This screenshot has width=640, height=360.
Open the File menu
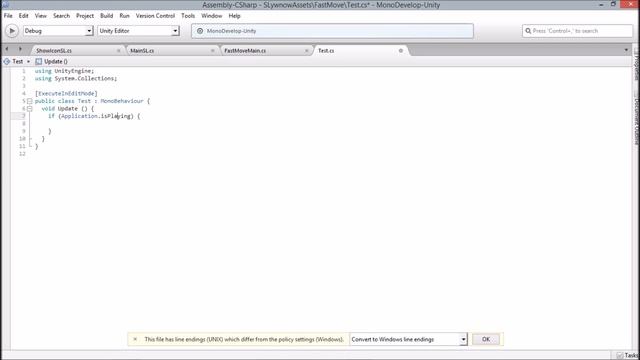(x=8, y=16)
